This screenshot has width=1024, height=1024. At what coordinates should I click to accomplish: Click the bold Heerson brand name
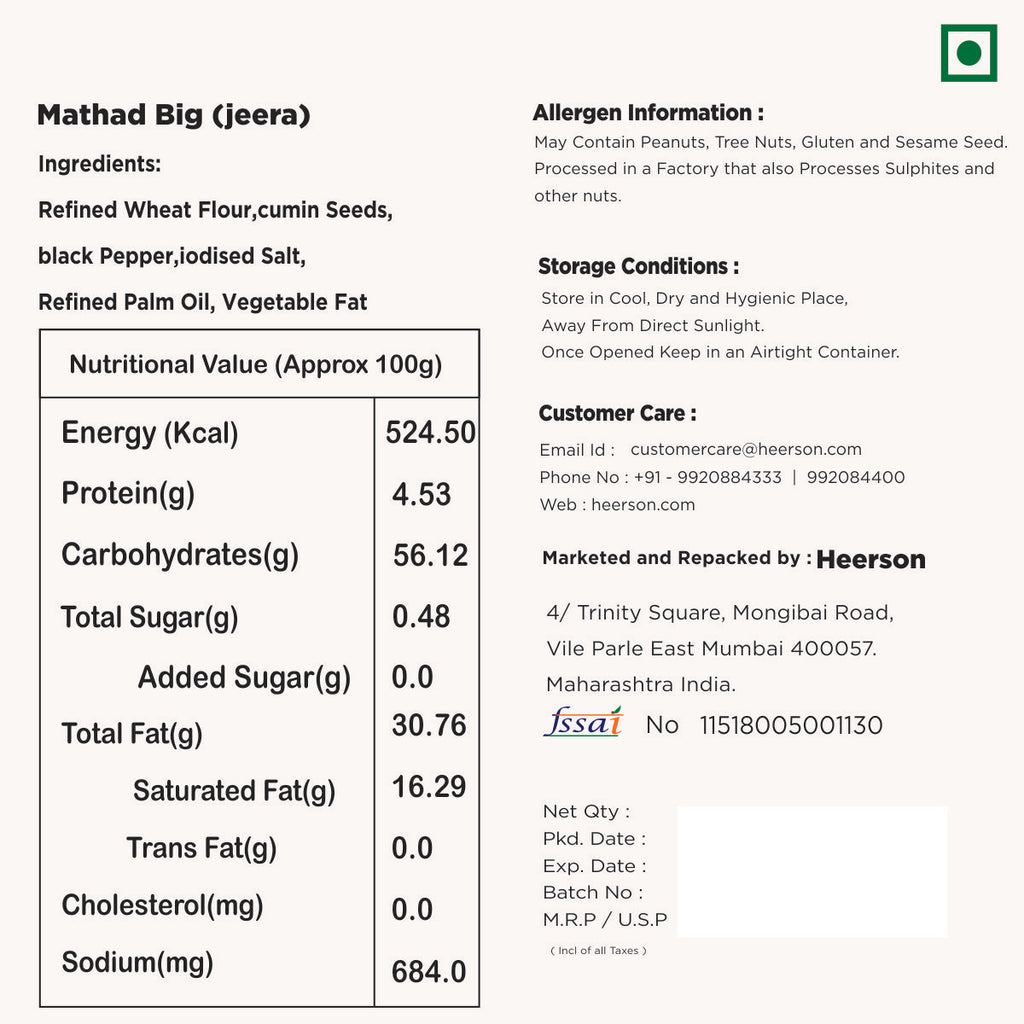point(870,560)
